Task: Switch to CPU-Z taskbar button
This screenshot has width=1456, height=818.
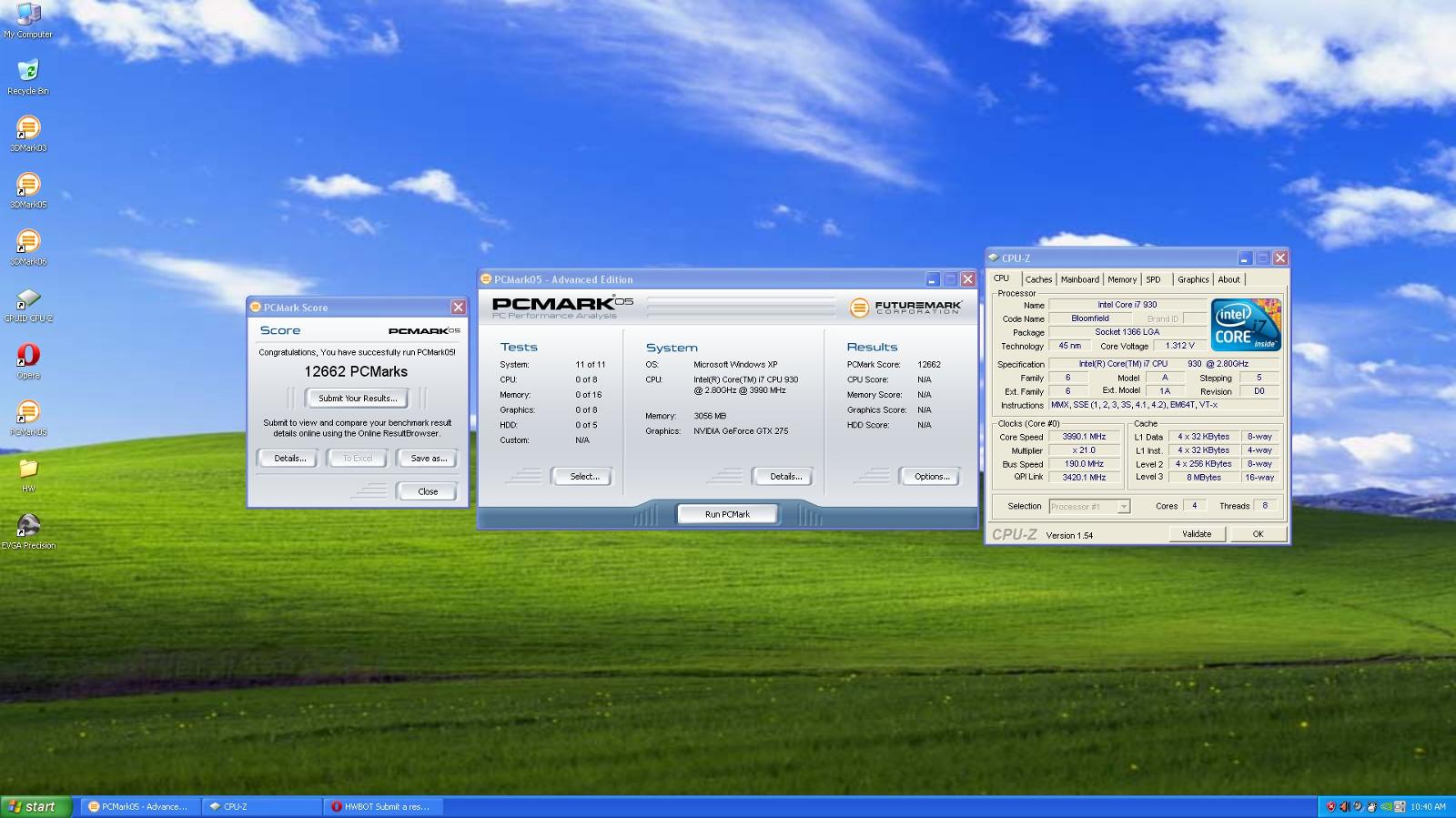Action: pos(262,806)
